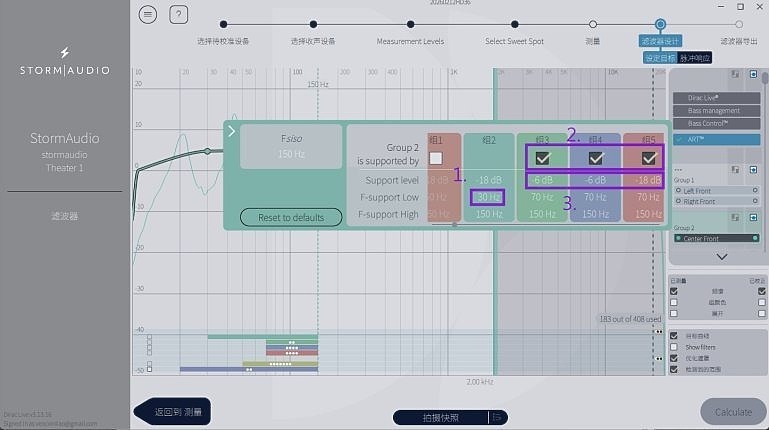Click the 30 Hz F-support Low field of 组2
The width and height of the screenshot is (769, 430).
click(488, 197)
